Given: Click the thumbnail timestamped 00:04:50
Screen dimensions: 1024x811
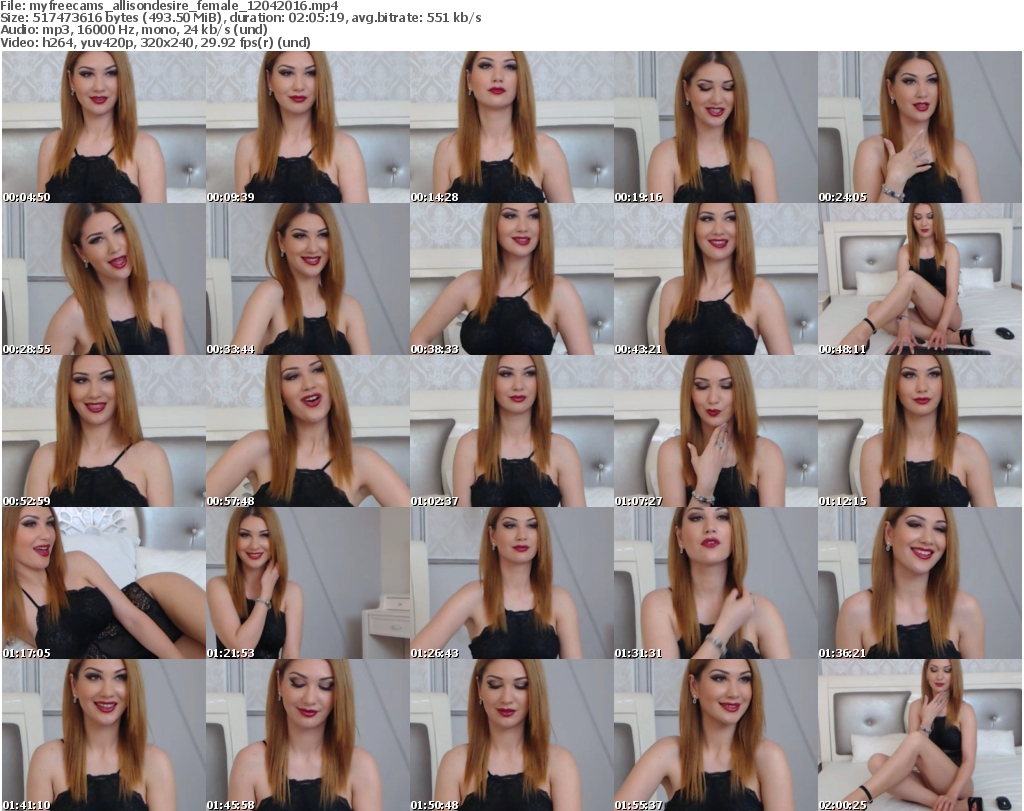Looking at the screenshot, I should pyautogui.click(x=104, y=127).
